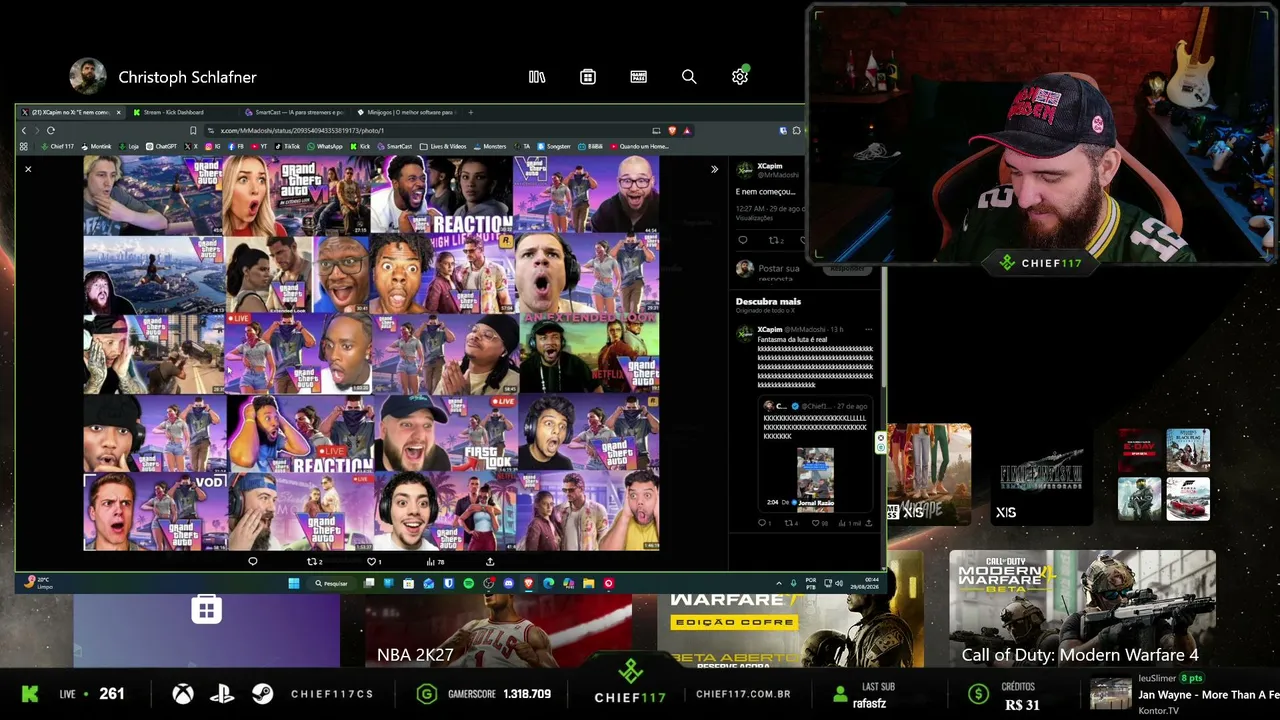This screenshot has width=1280, height=720.
Task: Open the ChatGPT bookmark
Action: click(x=163, y=146)
